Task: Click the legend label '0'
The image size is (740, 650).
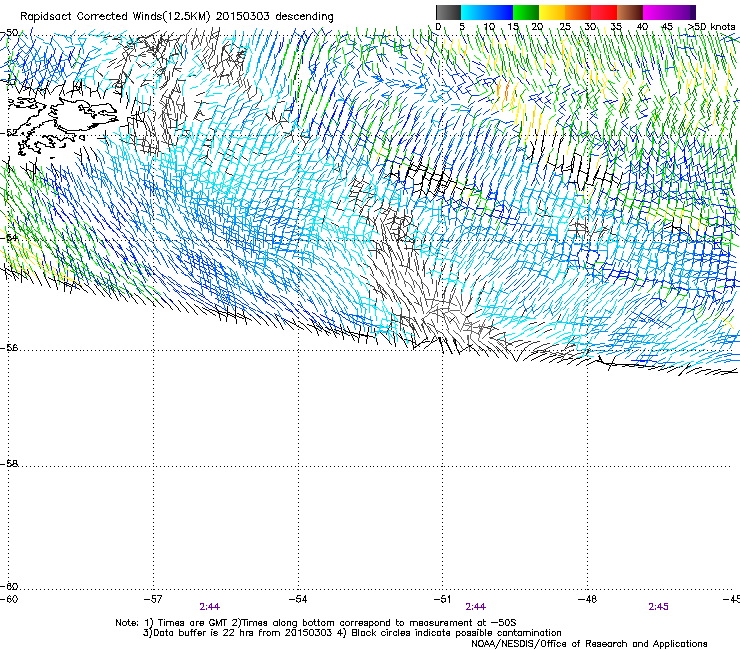Action: tap(438, 27)
